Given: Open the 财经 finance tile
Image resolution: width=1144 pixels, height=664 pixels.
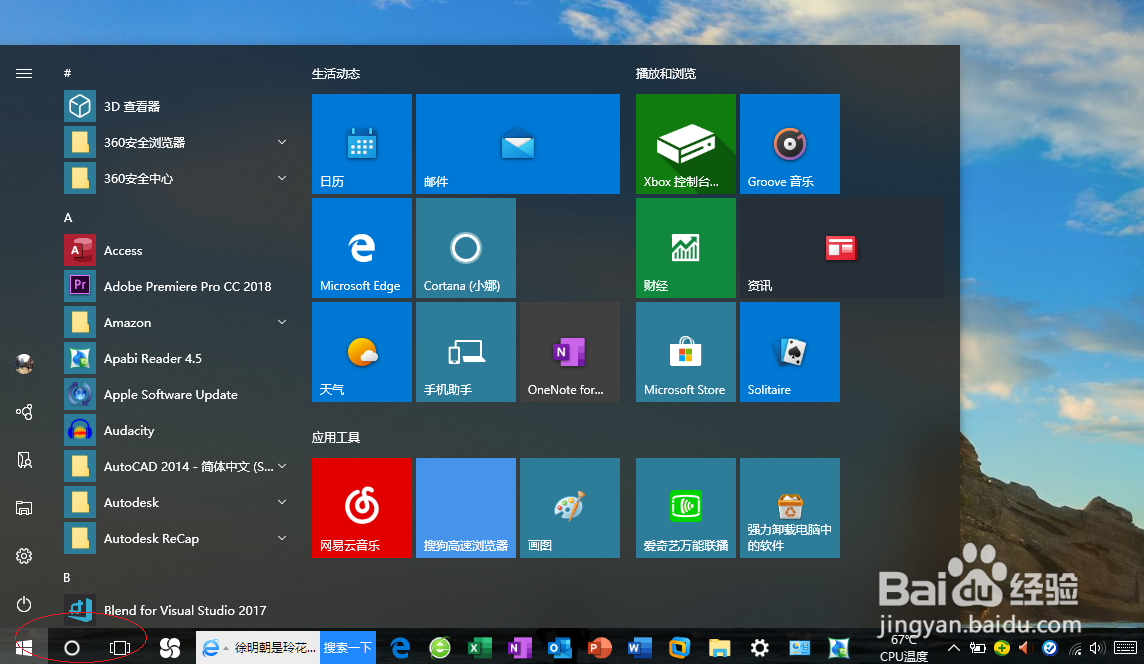Looking at the screenshot, I should tap(686, 248).
